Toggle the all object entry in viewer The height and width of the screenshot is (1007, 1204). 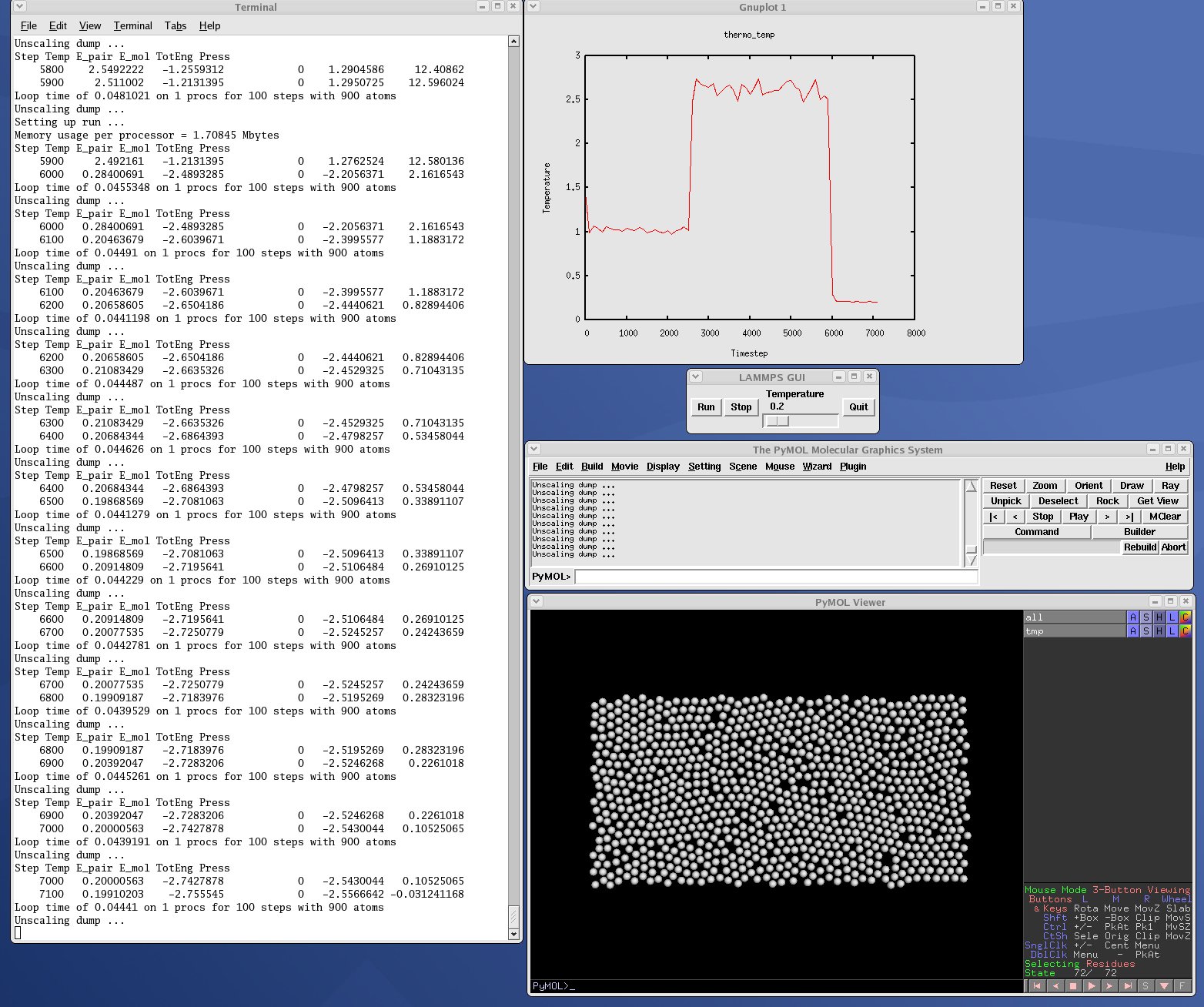point(1073,617)
